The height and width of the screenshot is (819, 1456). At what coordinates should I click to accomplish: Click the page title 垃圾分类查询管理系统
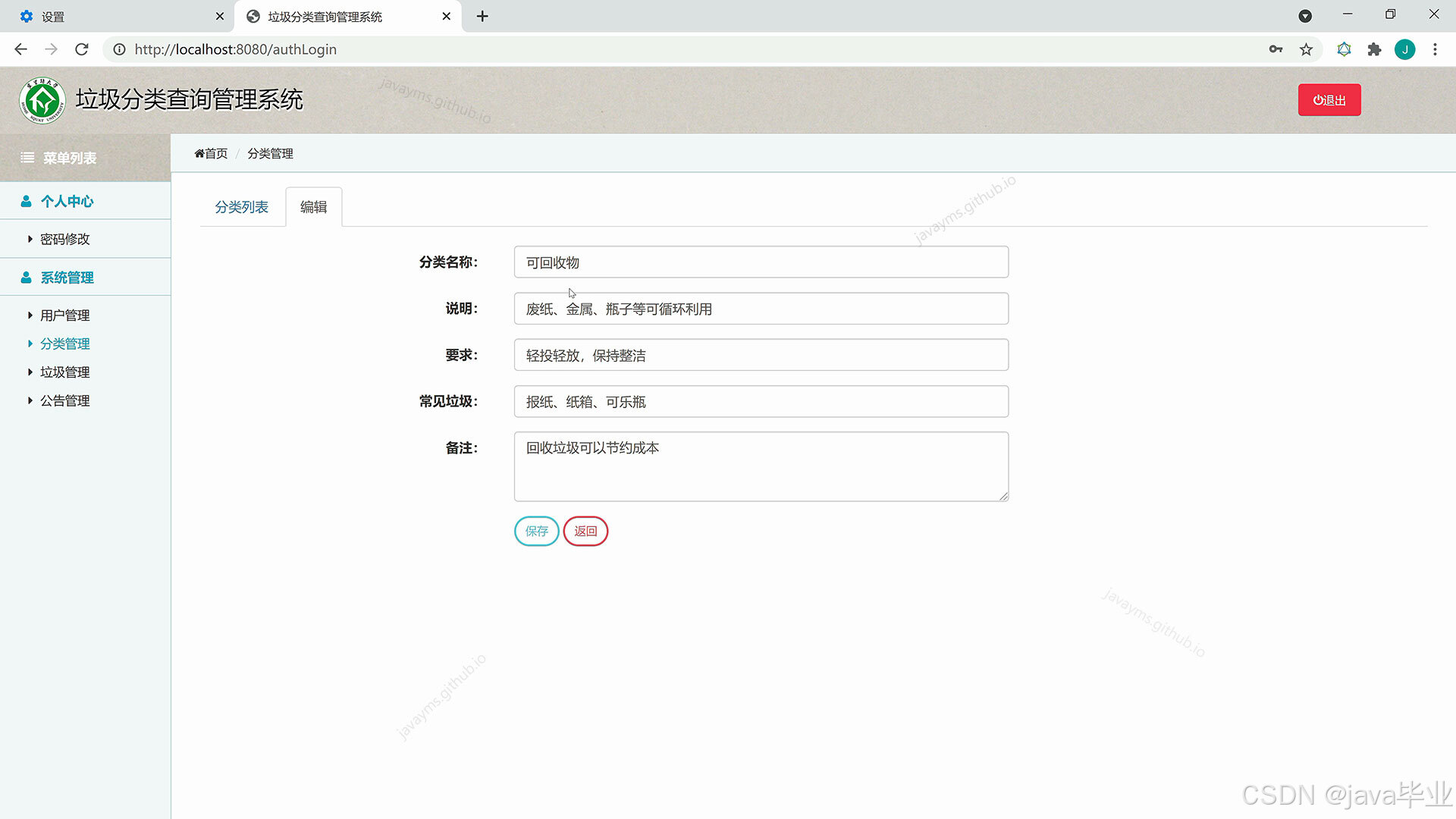[x=190, y=99]
